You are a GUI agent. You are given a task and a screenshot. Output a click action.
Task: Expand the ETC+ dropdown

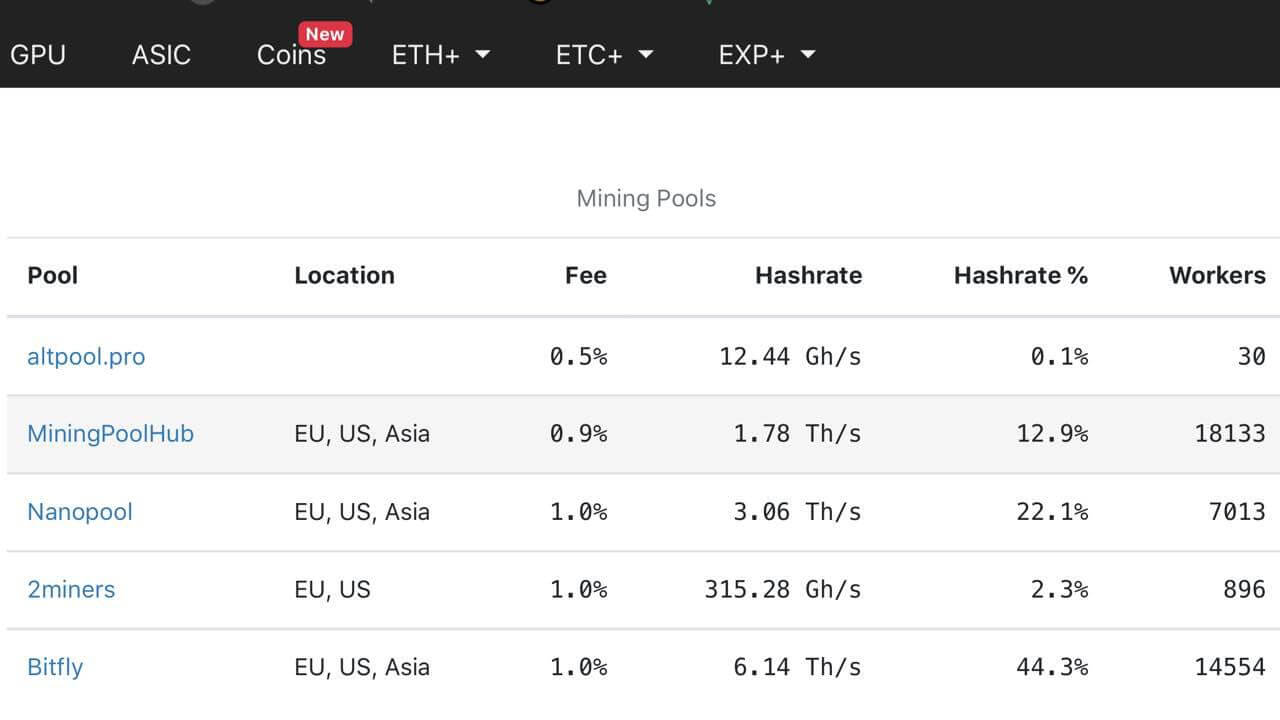[604, 54]
